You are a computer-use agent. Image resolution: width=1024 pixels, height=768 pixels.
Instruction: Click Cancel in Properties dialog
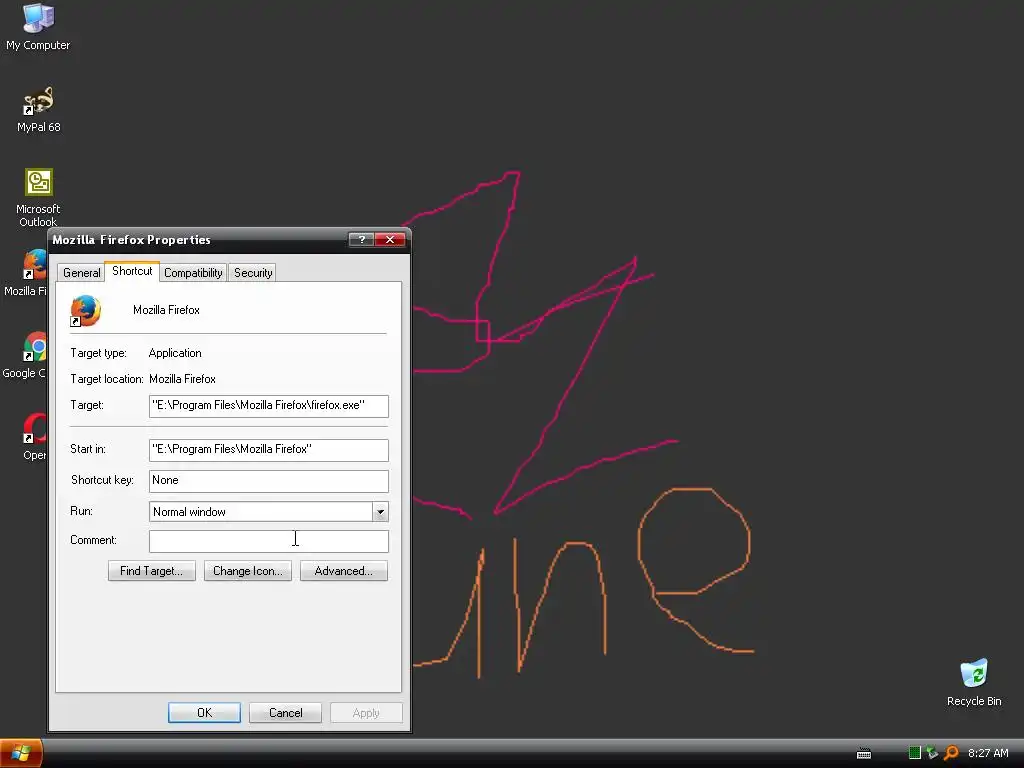[285, 712]
